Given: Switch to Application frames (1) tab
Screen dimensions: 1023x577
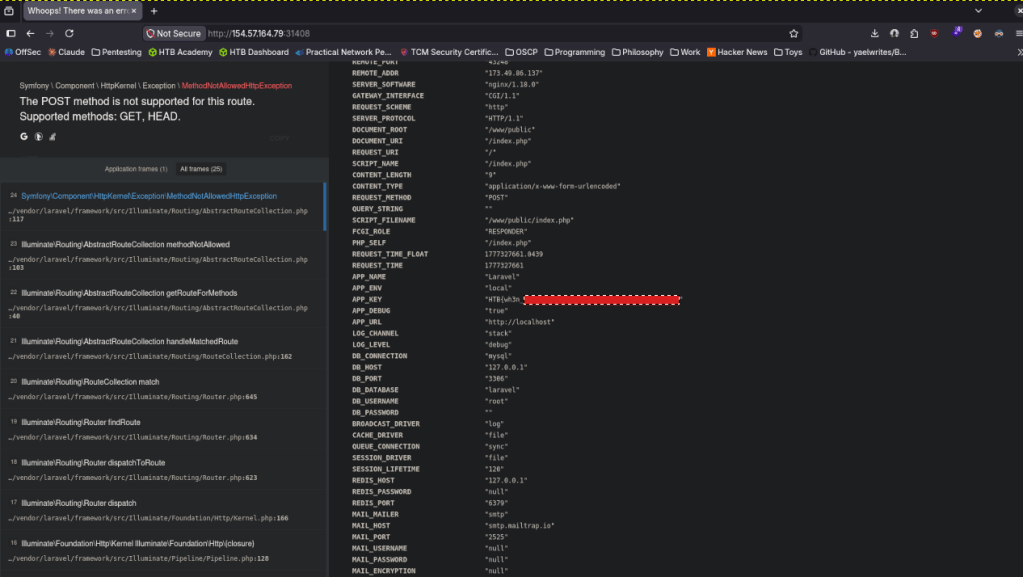Looking at the screenshot, I should 136,169.
